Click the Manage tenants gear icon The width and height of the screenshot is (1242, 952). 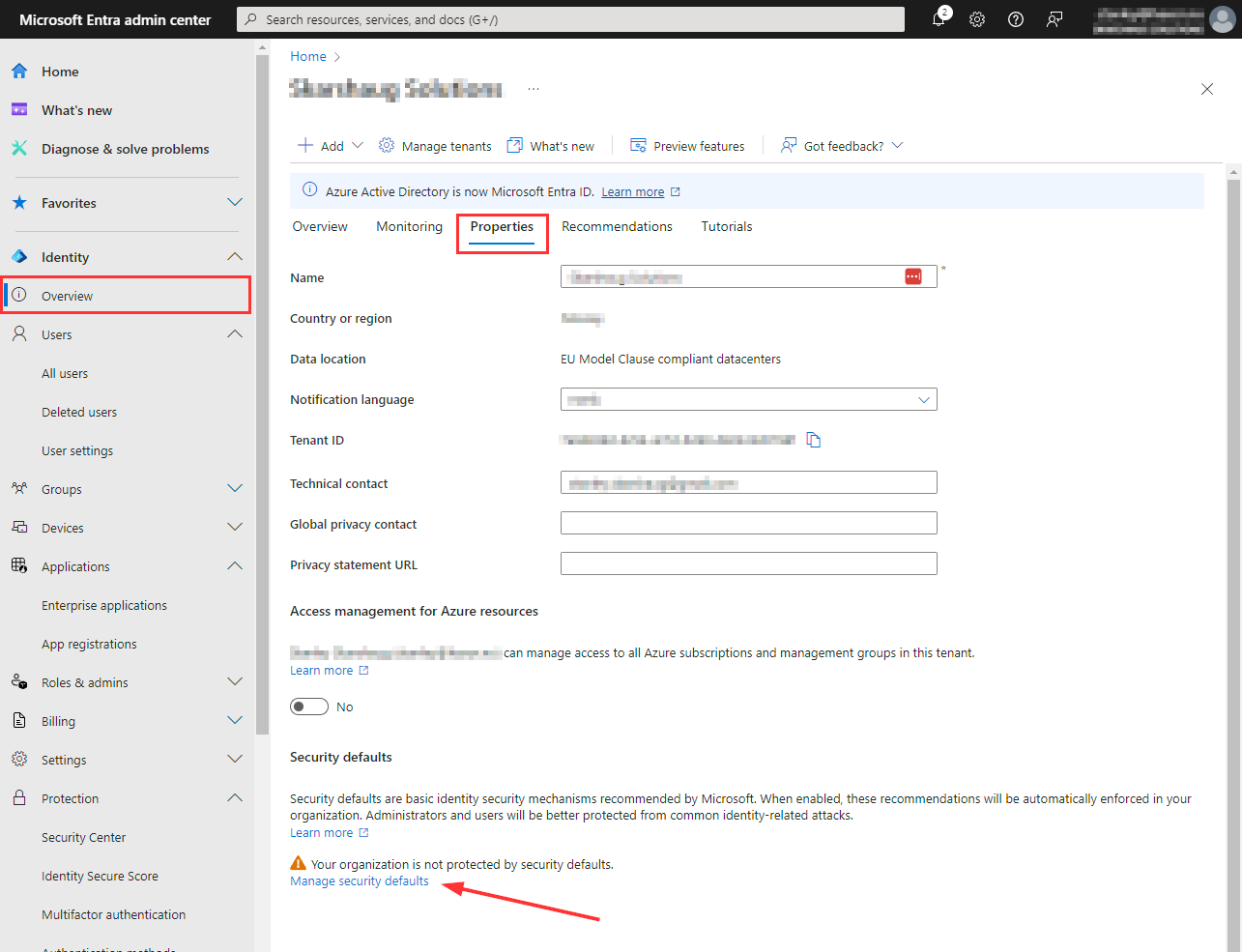(387, 145)
